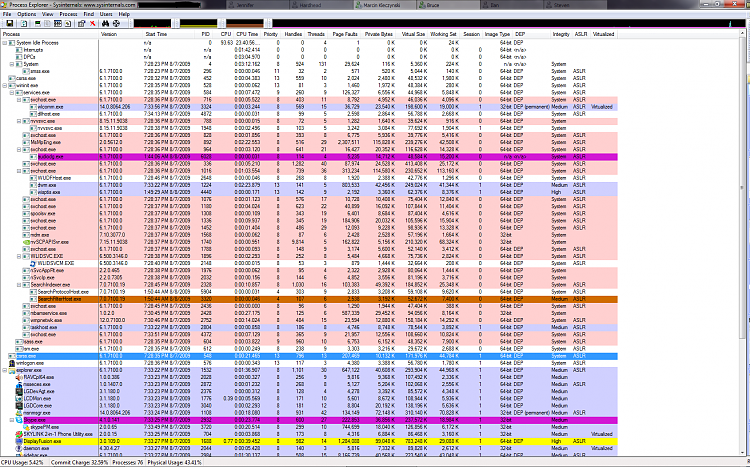This screenshot has width=750, height=467.
Task: Collapse the System process node
Action: pos(12,64)
